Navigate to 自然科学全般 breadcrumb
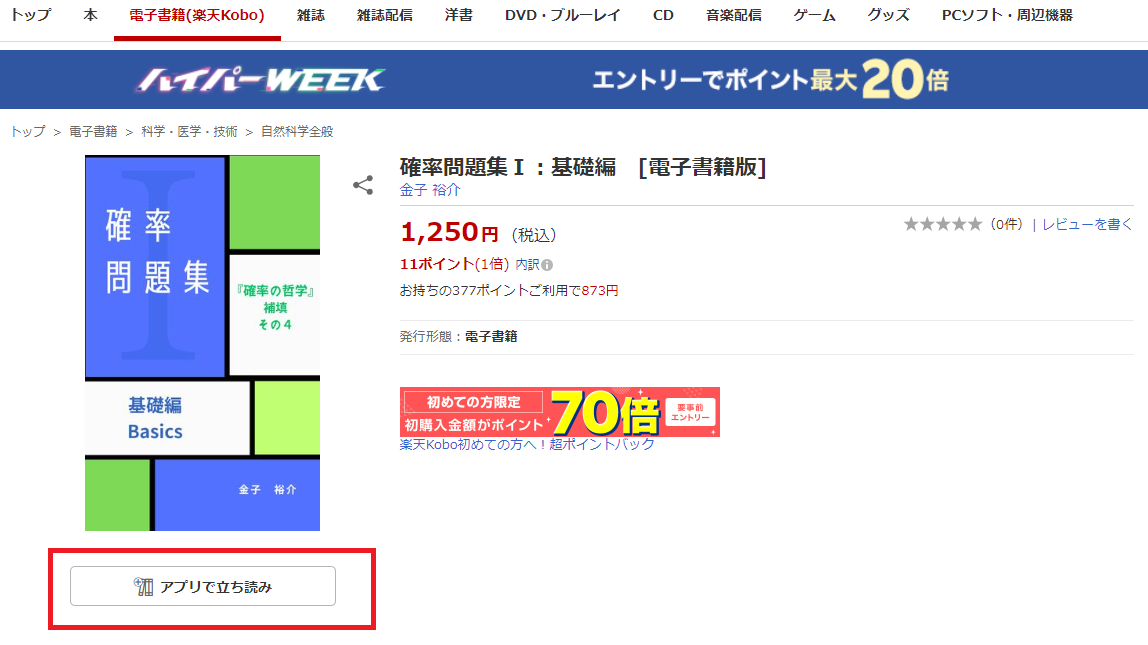The image size is (1148, 645). [x=297, y=131]
